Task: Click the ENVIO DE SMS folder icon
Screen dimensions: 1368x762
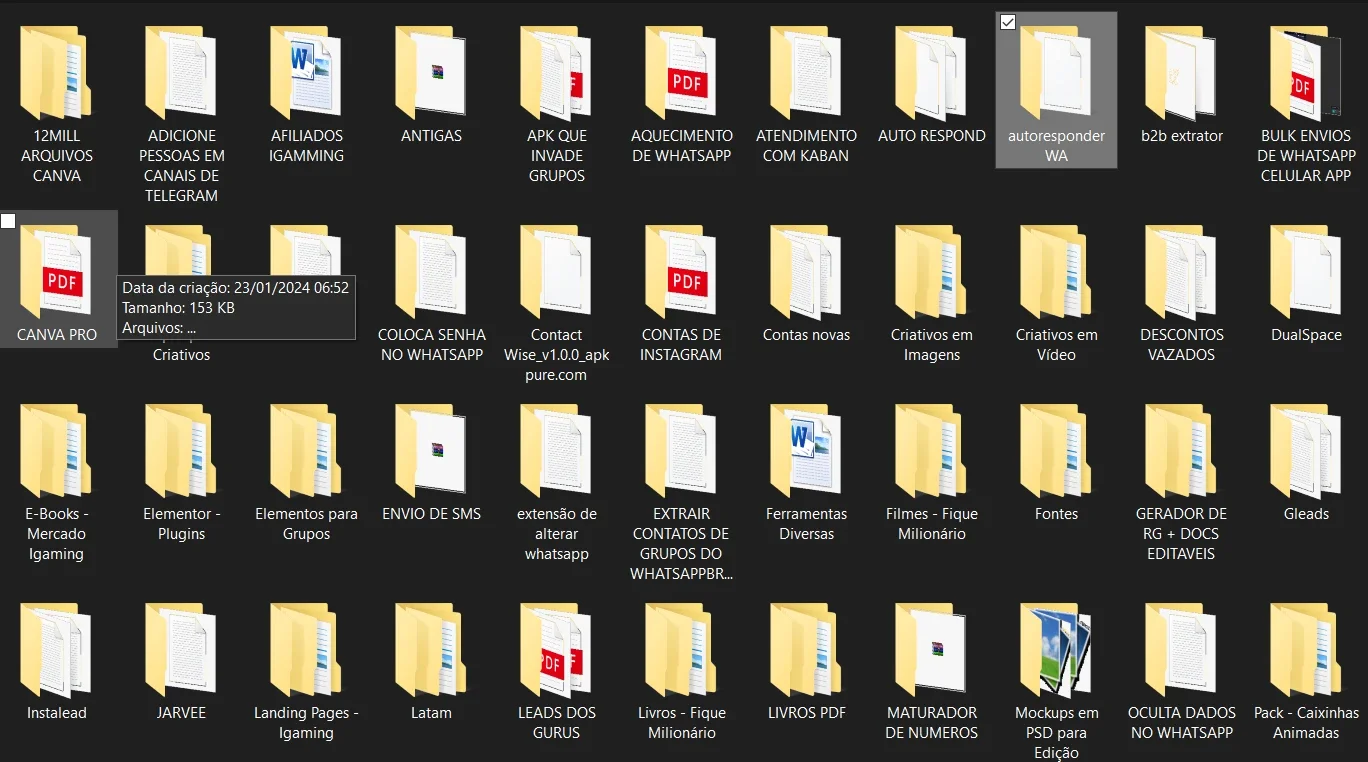Action: click(x=431, y=451)
